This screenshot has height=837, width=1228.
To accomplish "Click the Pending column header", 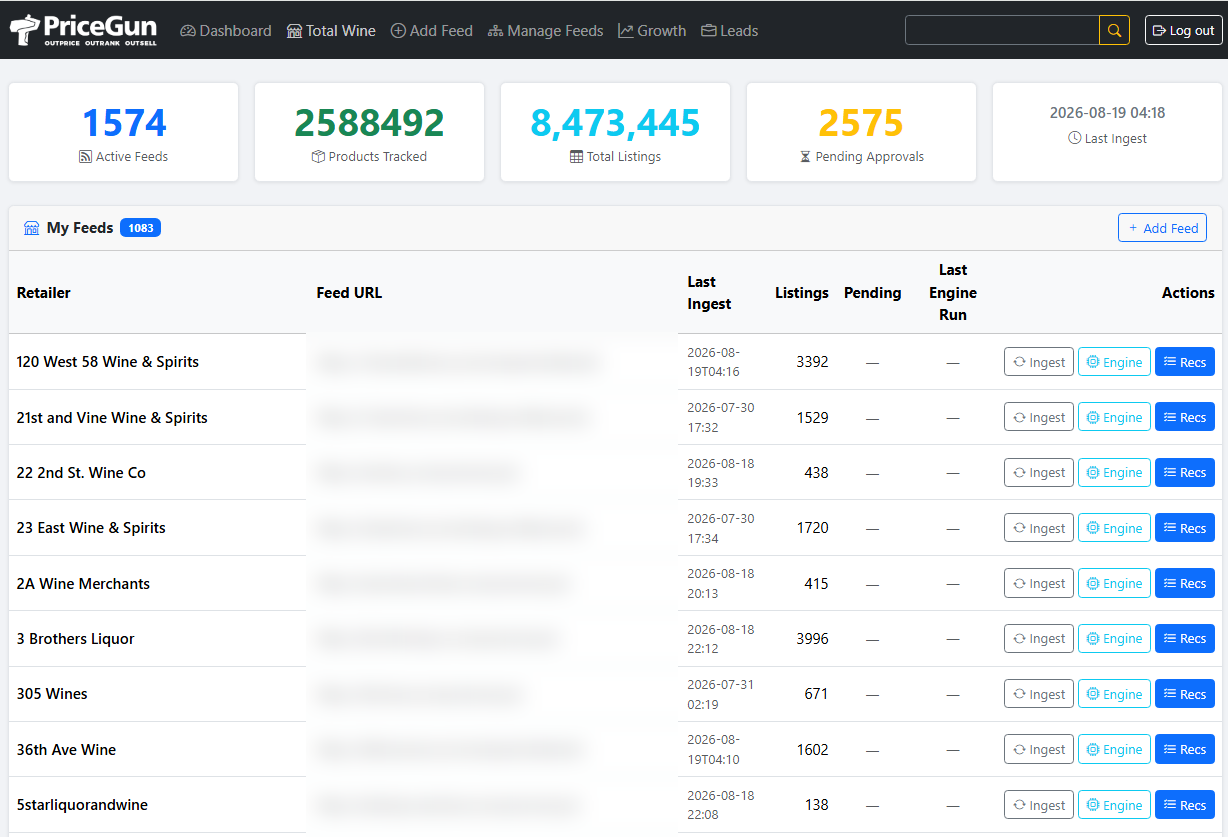I will click(873, 293).
